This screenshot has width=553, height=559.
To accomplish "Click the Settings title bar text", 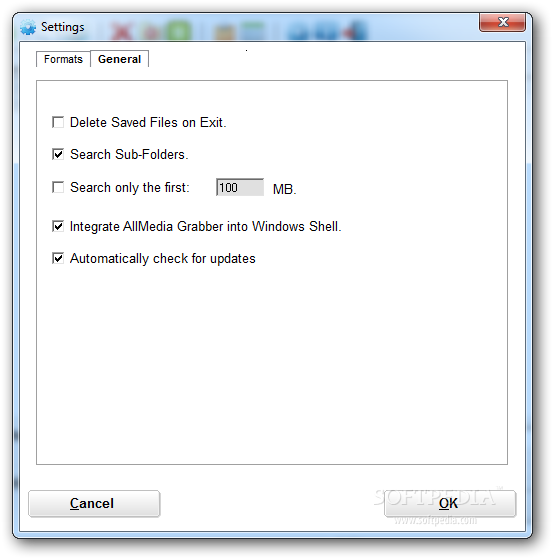I will 63,27.
